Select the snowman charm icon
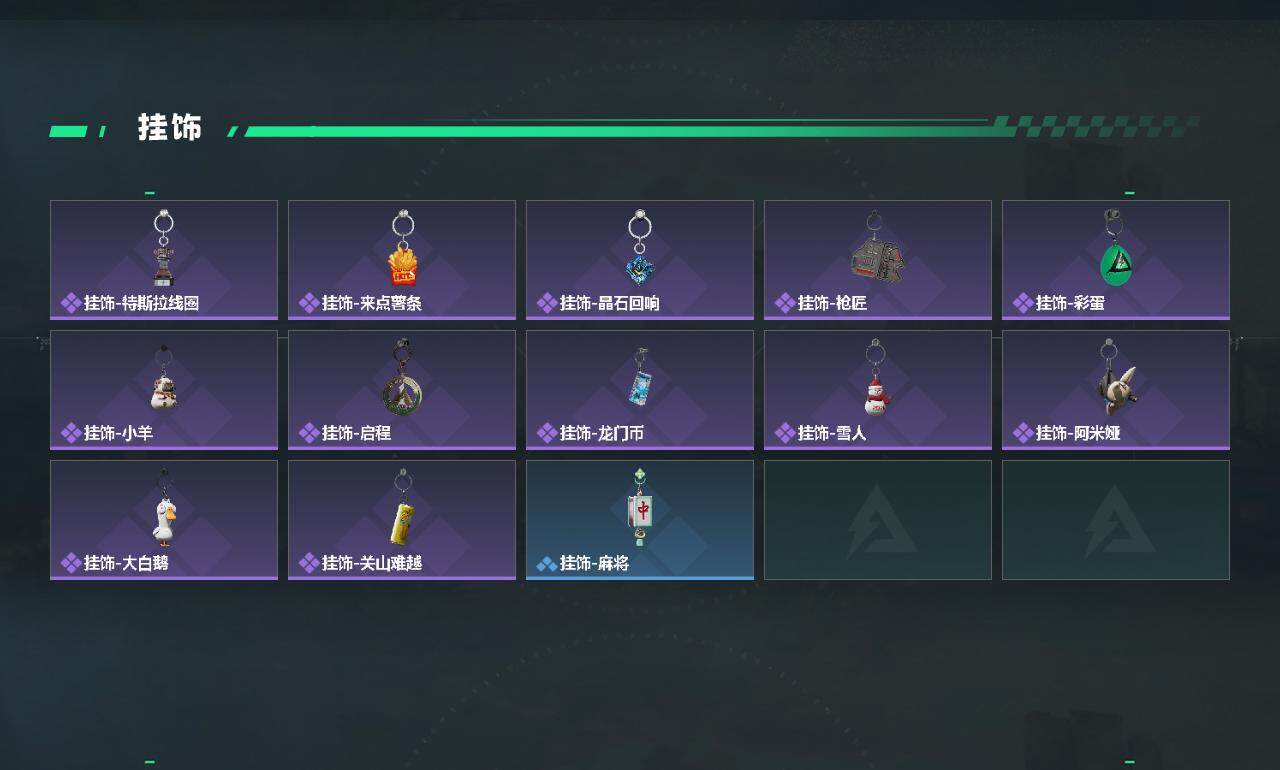 click(x=877, y=377)
